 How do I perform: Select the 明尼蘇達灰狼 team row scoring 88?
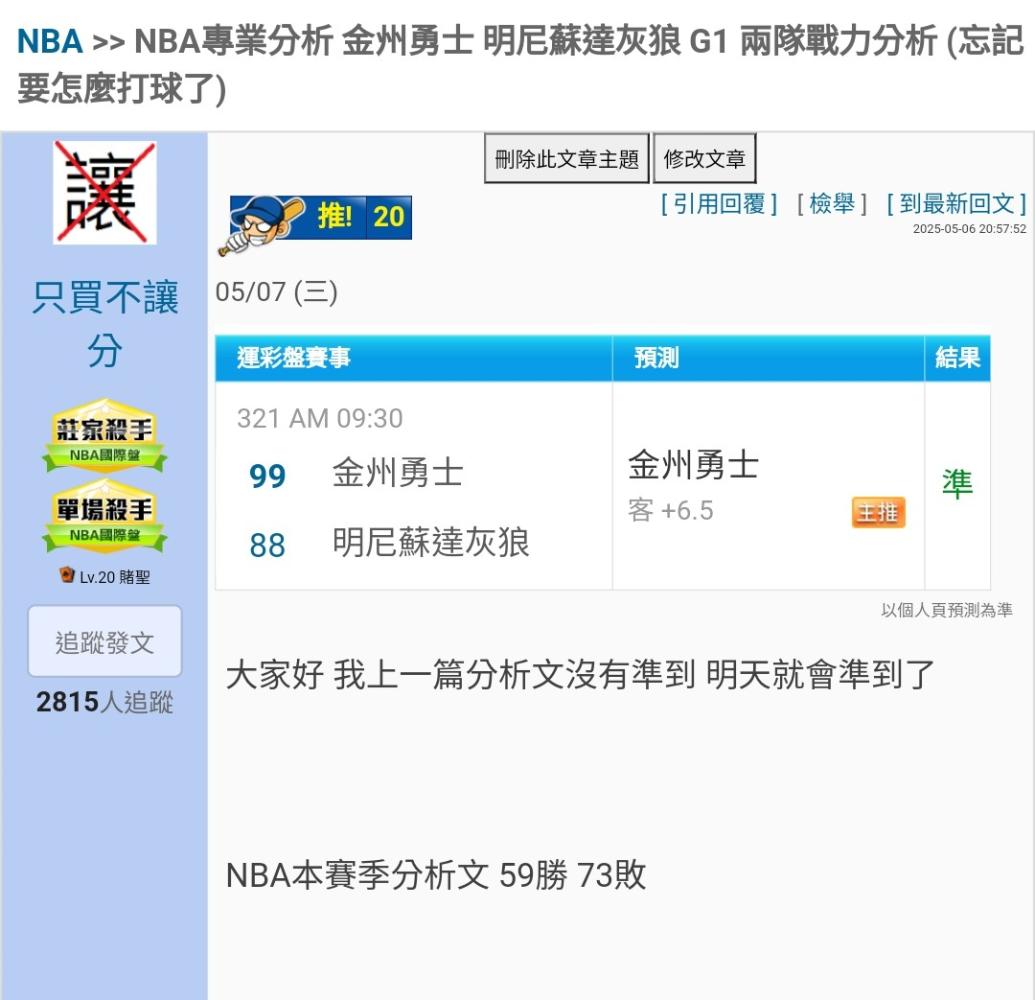point(389,543)
